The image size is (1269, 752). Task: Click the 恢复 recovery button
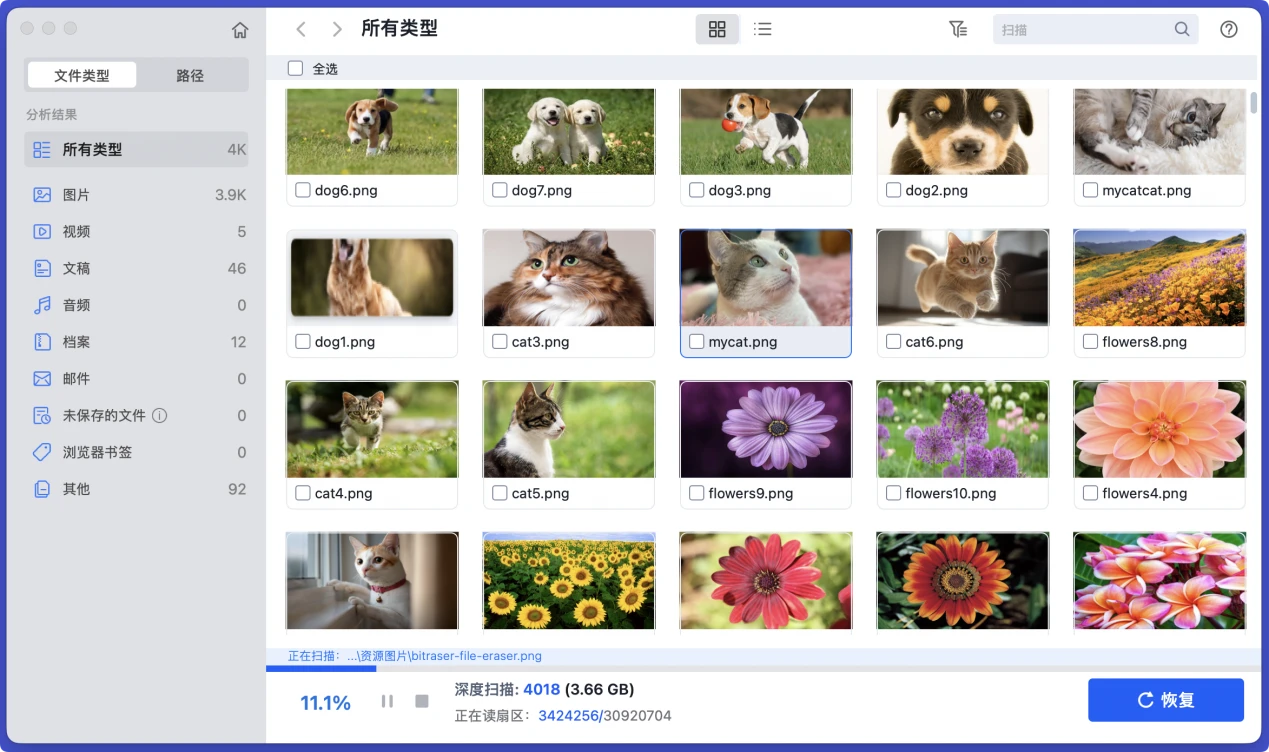[1166, 700]
